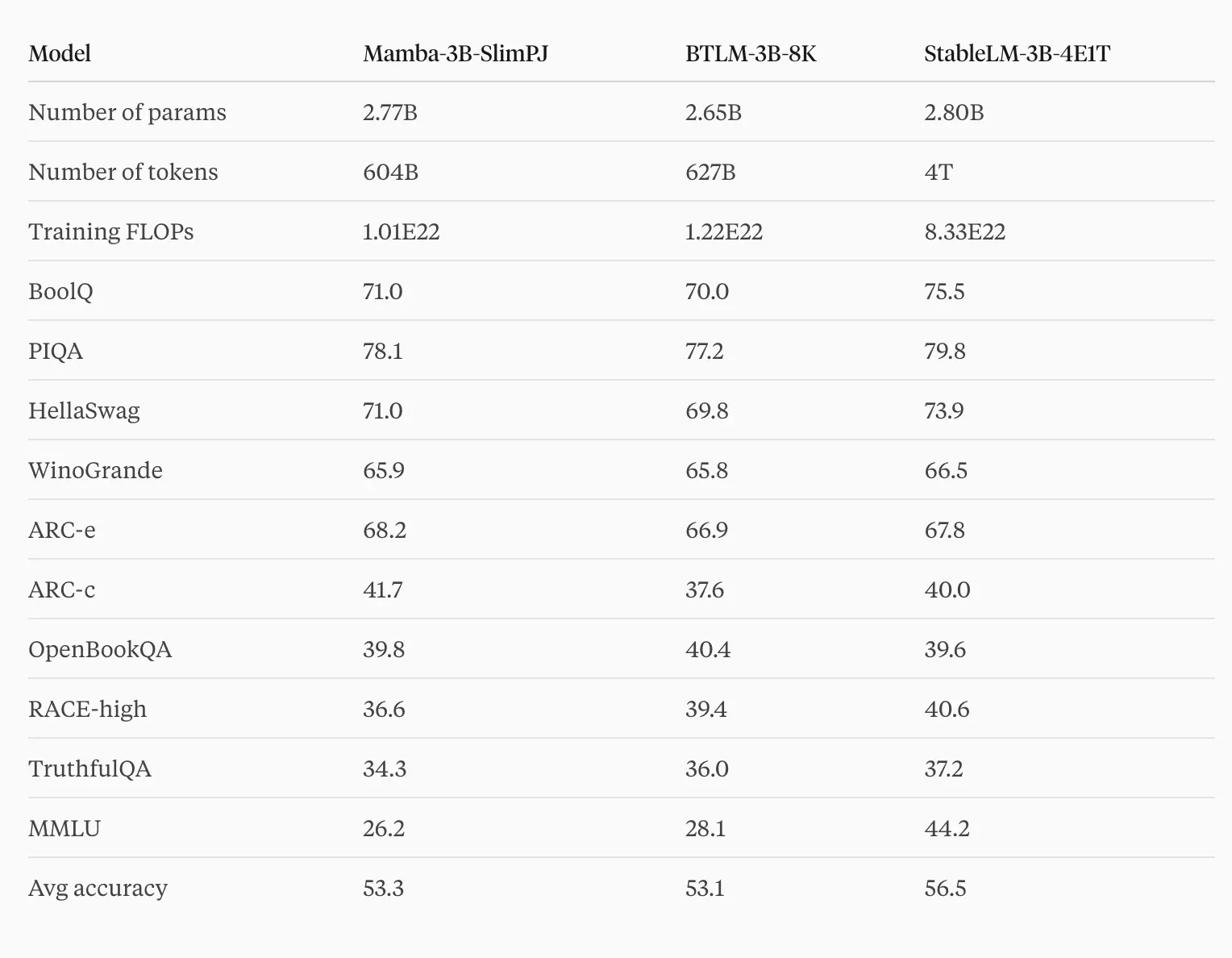Click the ARC-c value 37.6

click(705, 590)
